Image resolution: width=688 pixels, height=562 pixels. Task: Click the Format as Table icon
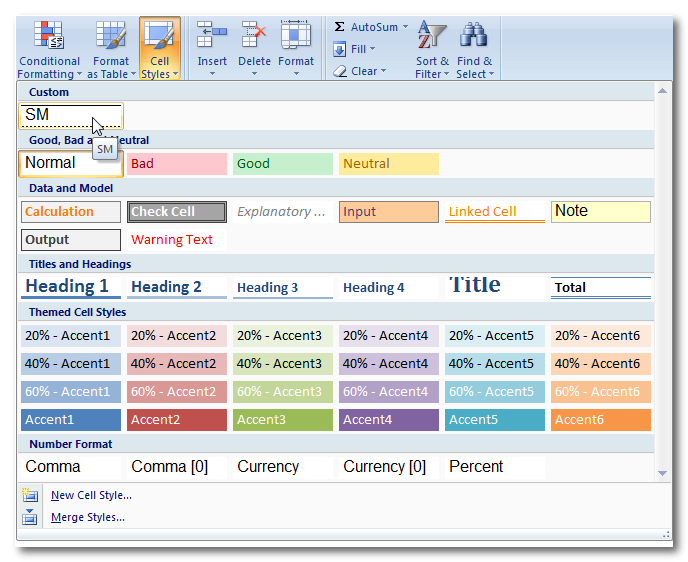(109, 37)
